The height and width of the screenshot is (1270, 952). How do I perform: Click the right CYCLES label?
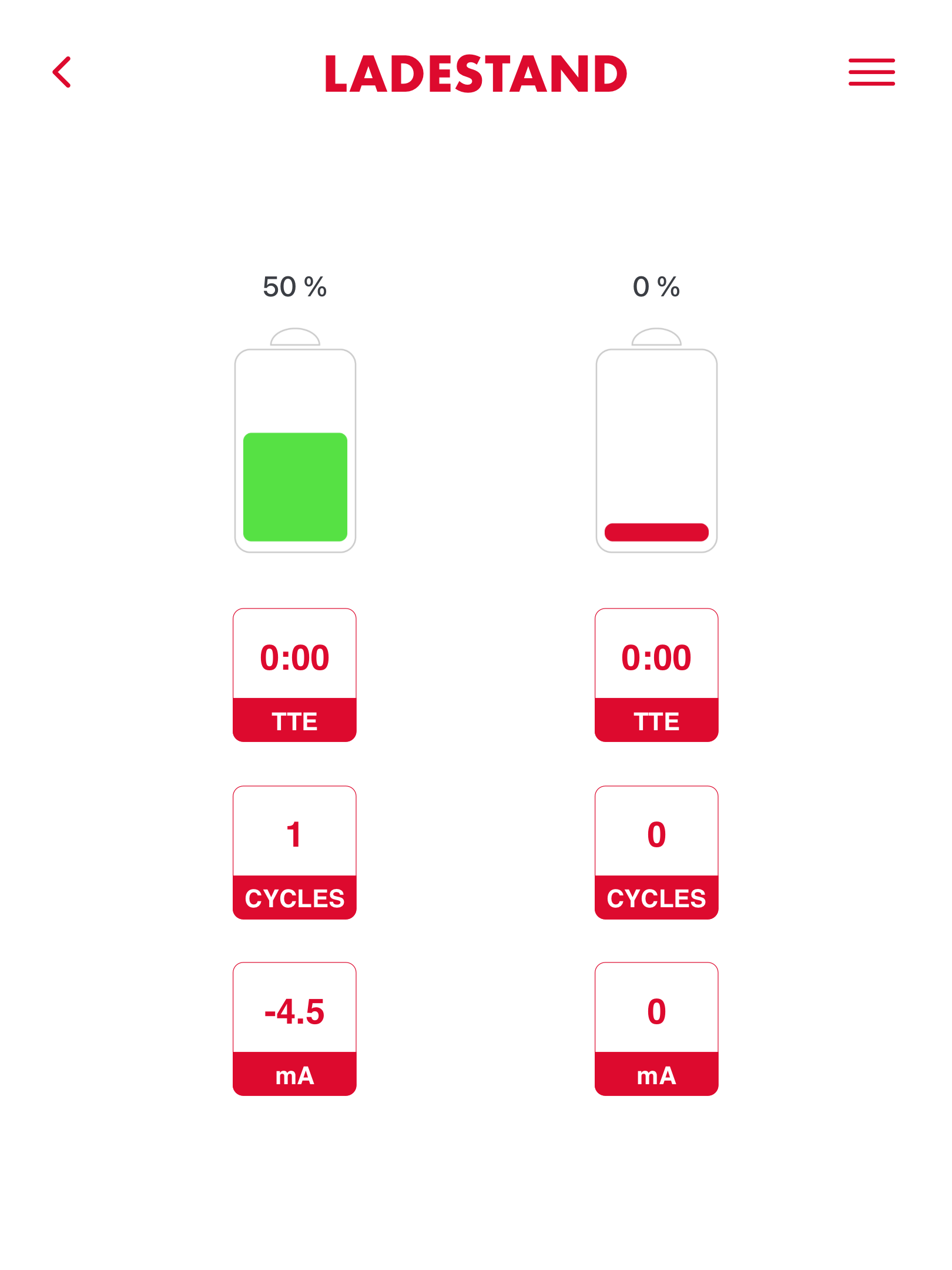point(656,898)
